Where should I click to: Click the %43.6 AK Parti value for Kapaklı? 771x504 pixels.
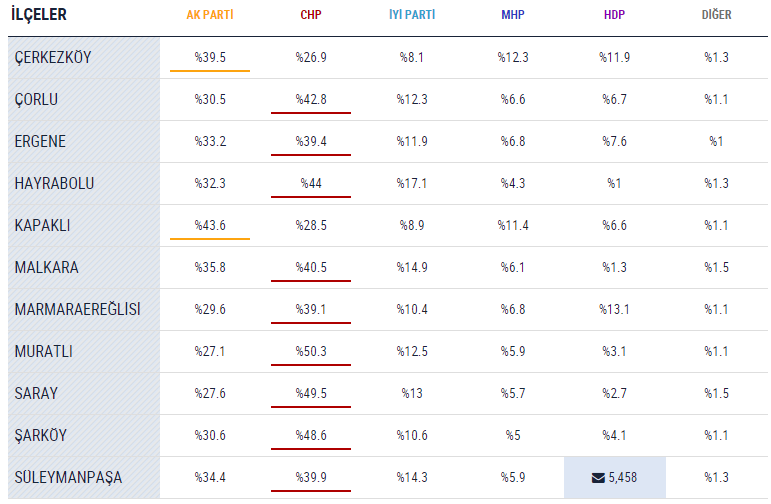click(210, 226)
